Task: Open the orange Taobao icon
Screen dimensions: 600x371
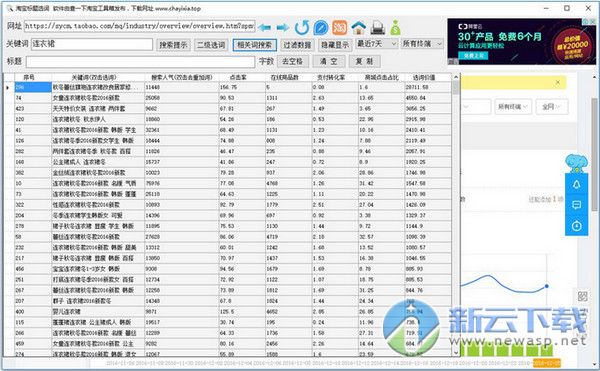Action: coord(339,27)
